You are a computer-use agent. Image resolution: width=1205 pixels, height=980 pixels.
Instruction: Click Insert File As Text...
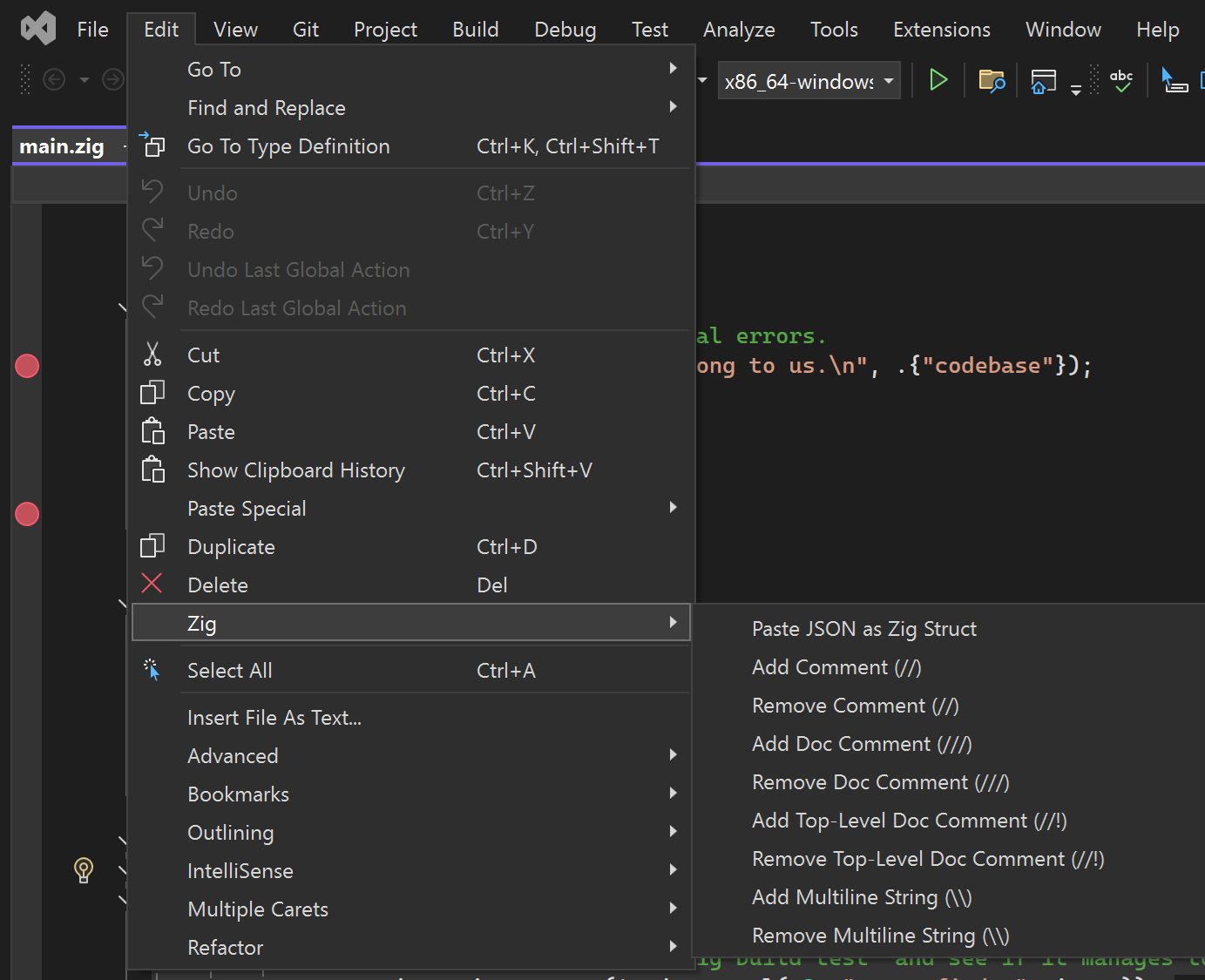click(274, 717)
